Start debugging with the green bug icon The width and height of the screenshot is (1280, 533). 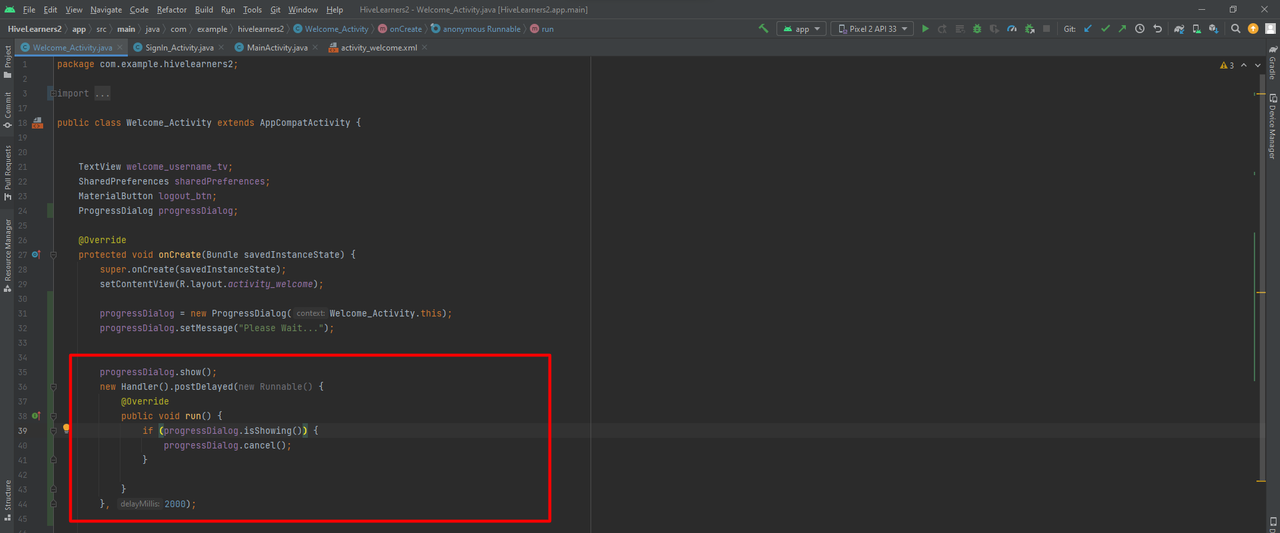(977, 29)
